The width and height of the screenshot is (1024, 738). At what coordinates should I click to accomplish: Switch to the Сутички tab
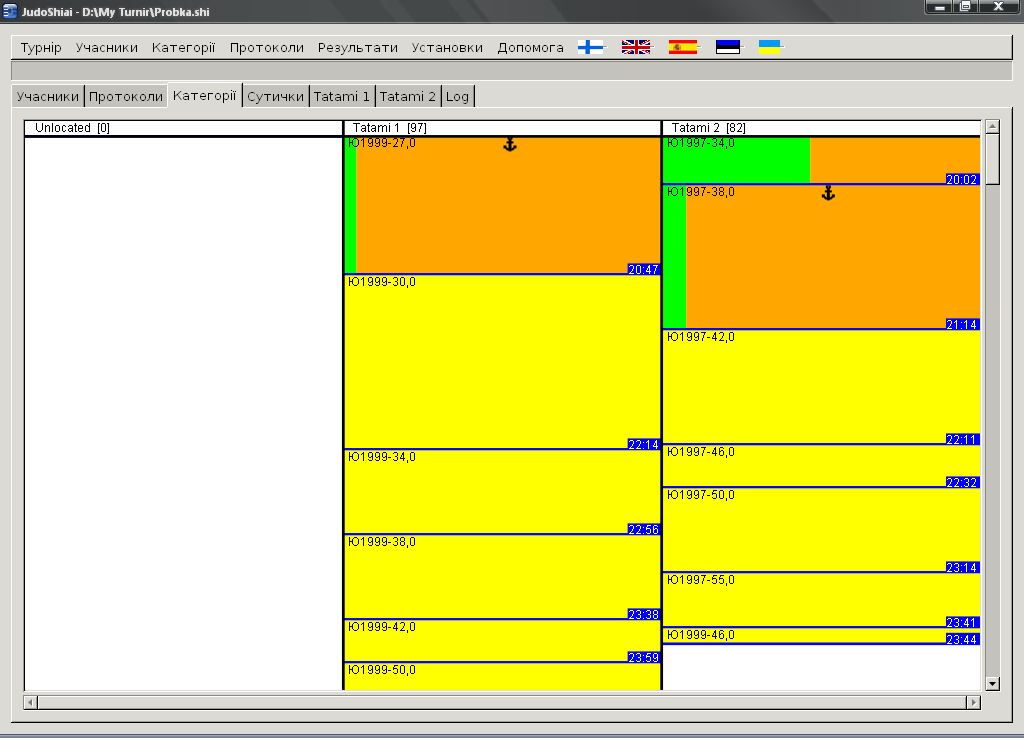275,97
